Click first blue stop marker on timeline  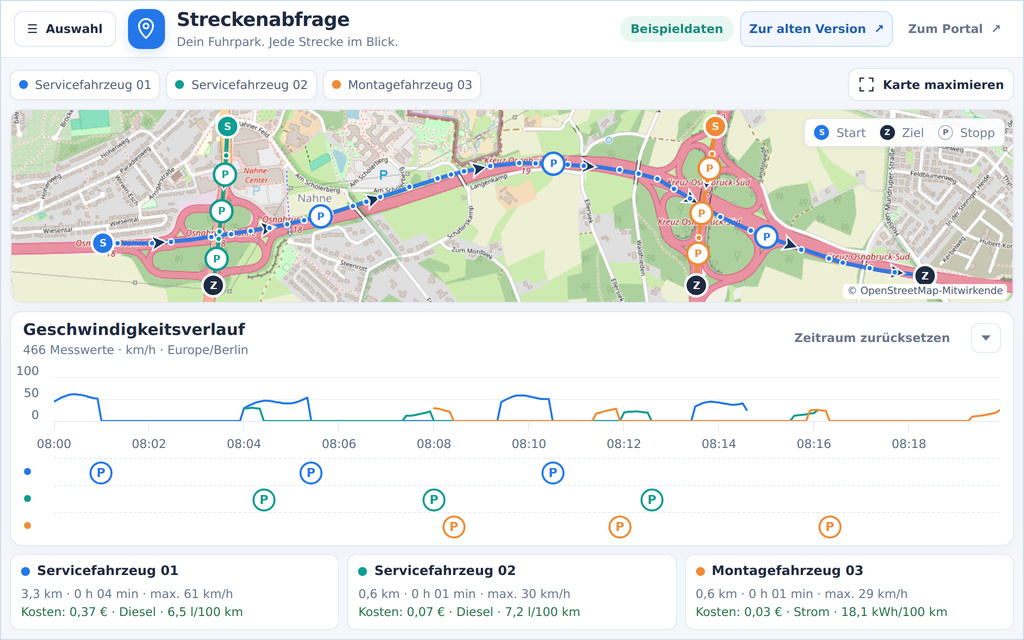[x=101, y=472]
